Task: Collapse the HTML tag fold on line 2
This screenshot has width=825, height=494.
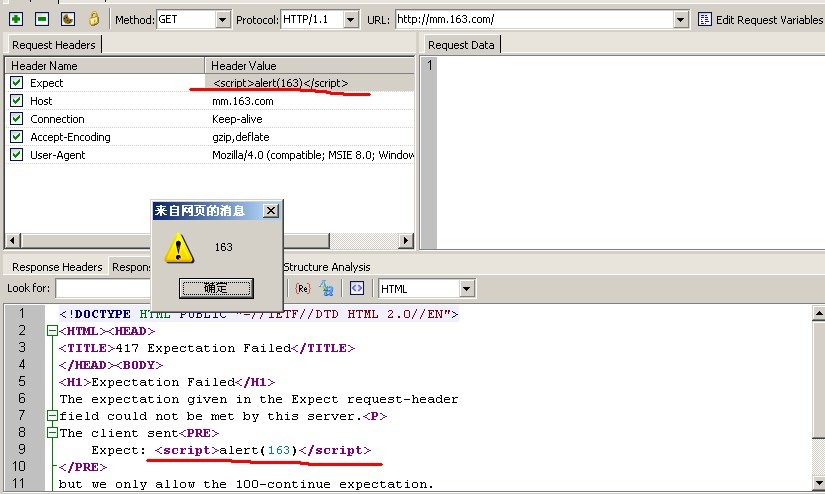Action: click(x=52, y=331)
